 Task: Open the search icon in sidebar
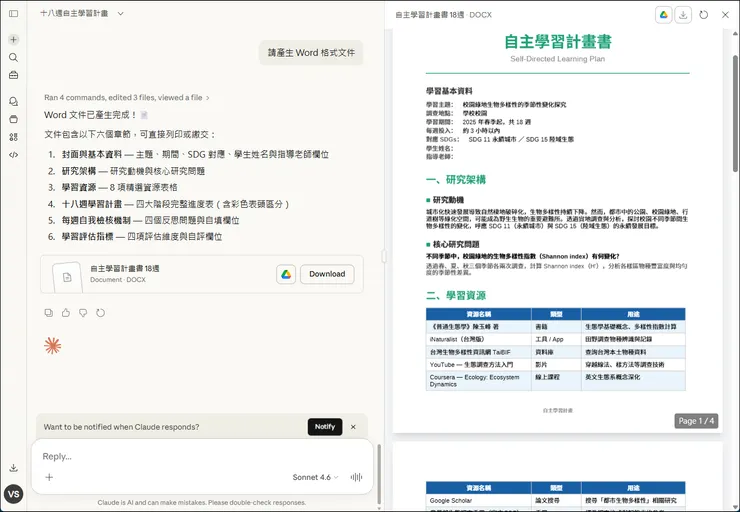click(x=13, y=58)
